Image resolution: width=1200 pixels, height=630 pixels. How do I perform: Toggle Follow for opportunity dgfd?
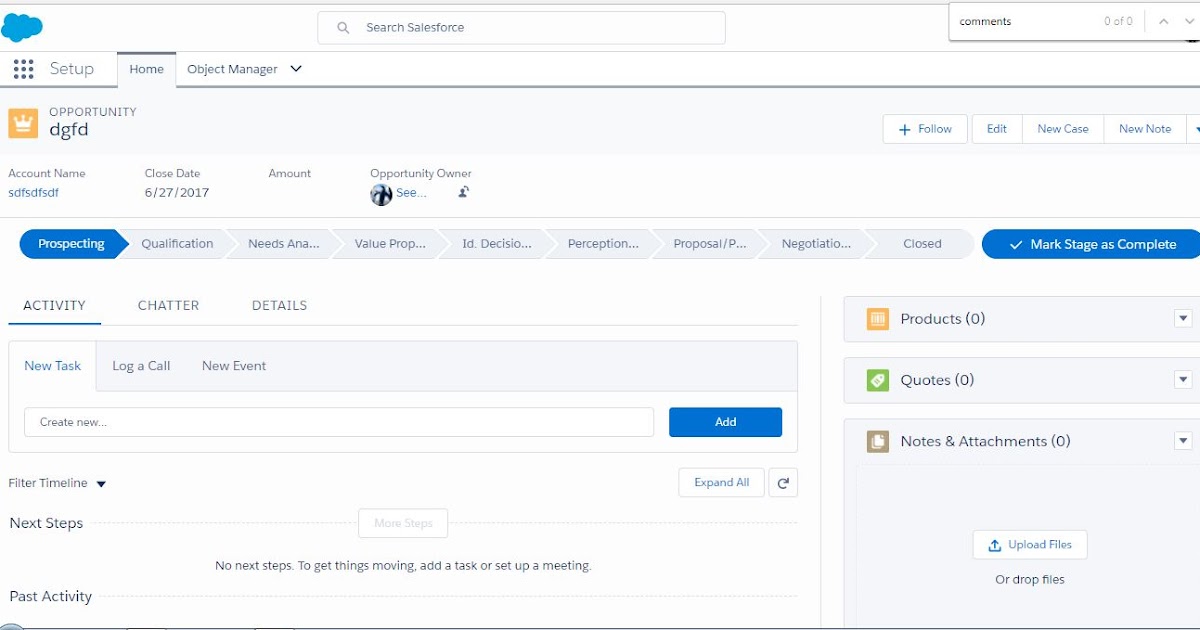924,128
